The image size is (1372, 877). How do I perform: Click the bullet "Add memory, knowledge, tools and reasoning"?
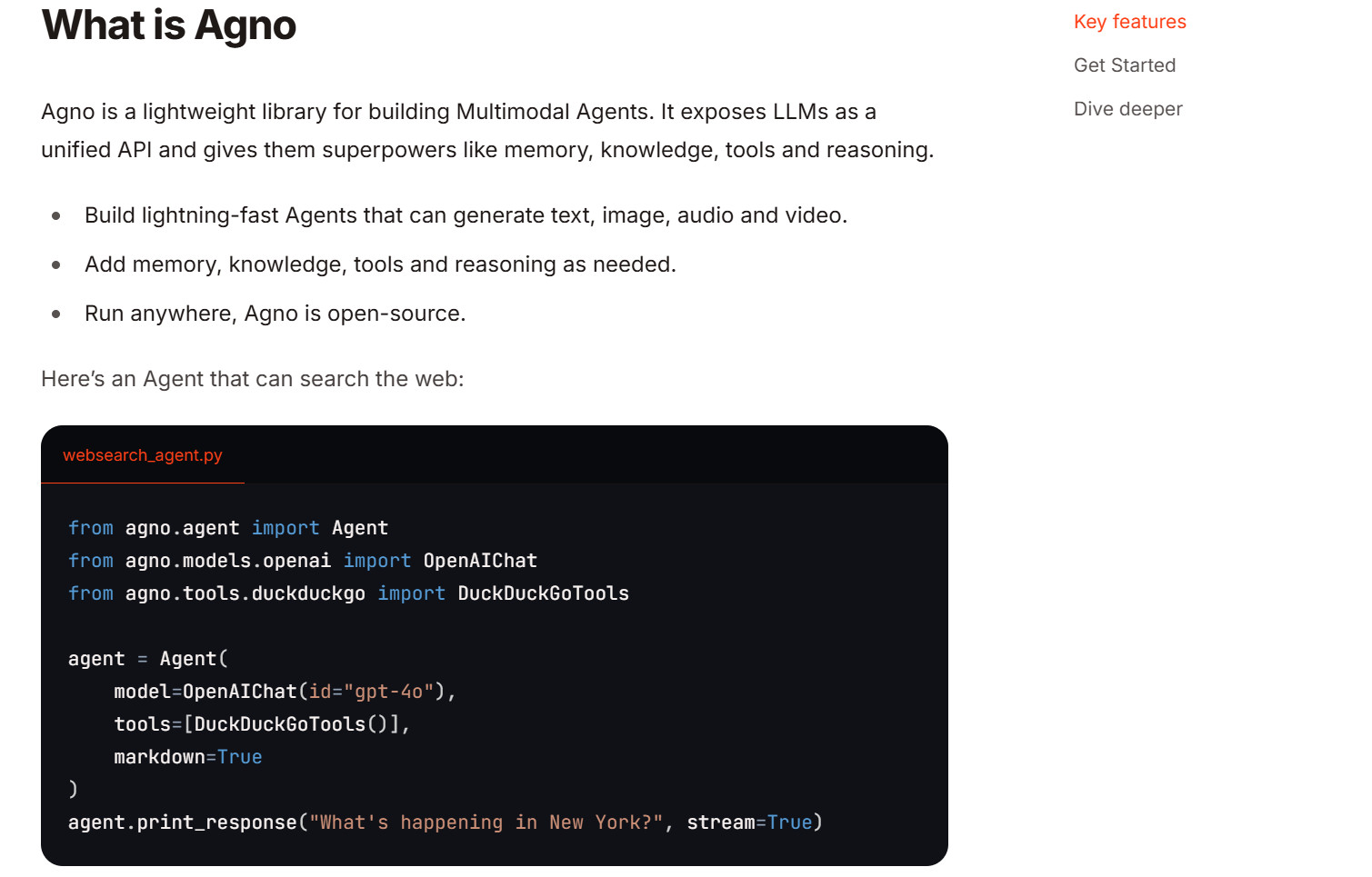coord(380,264)
